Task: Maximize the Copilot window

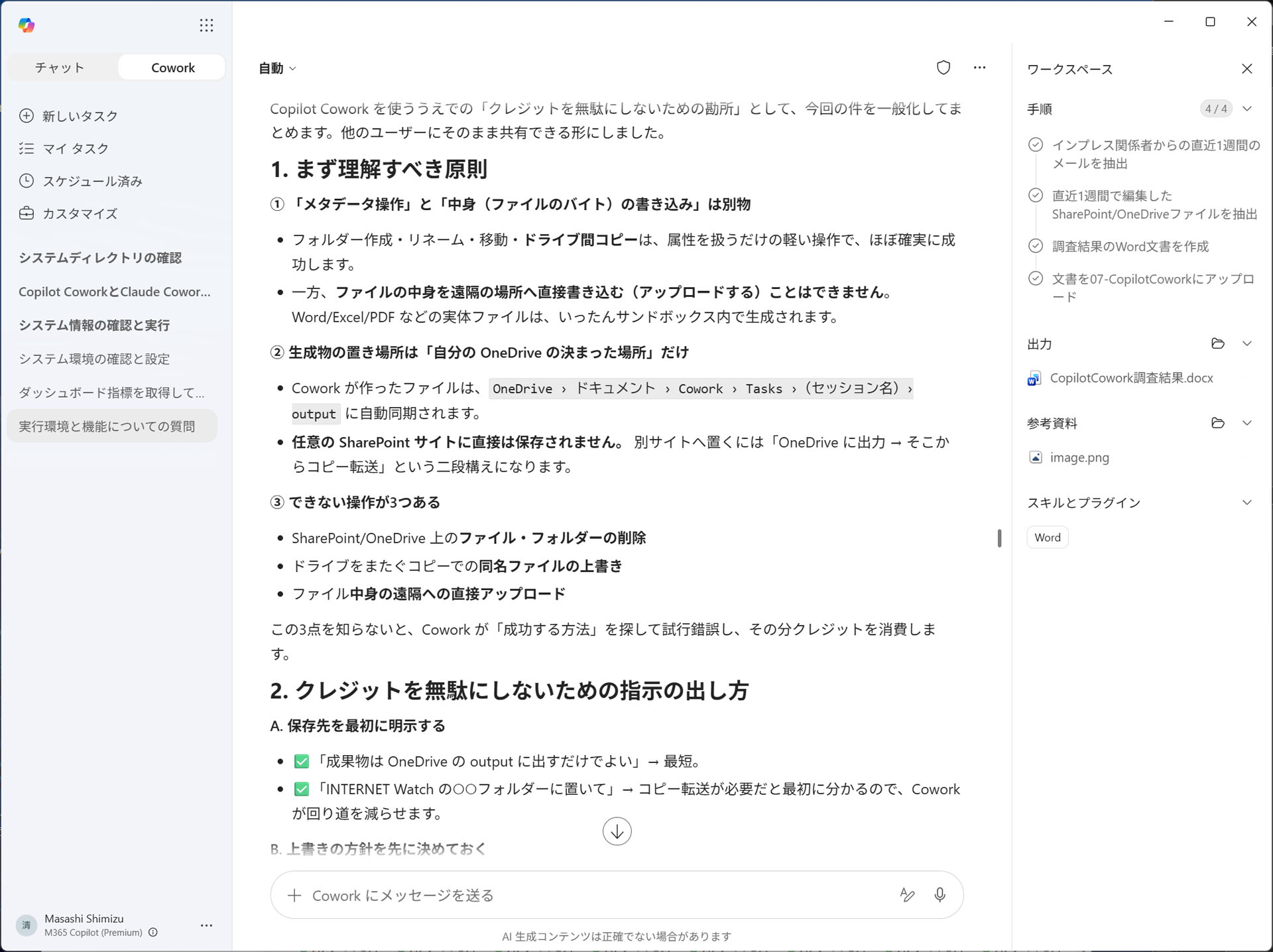Action: click(1210, 22)
